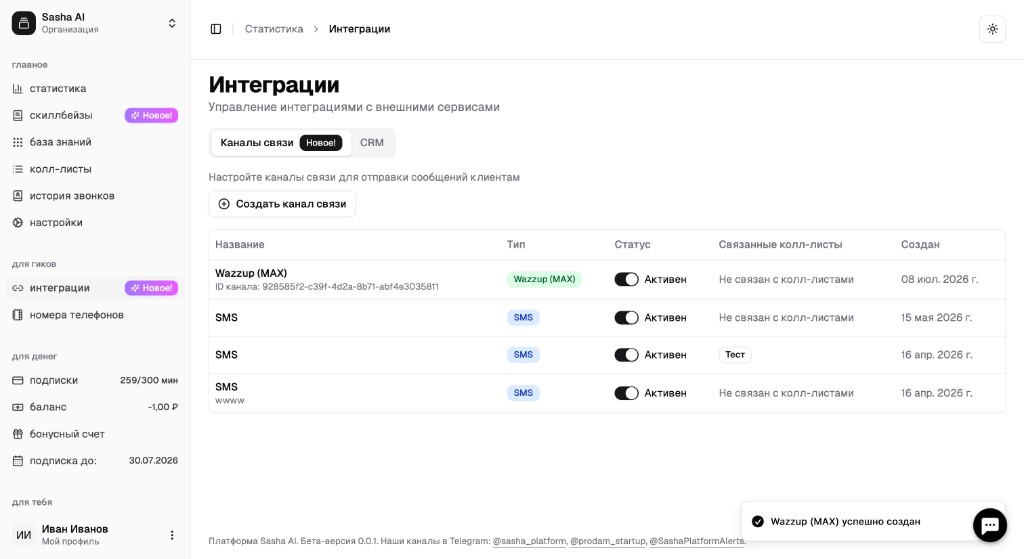Turn off the SMS wwww channel toggle
The width and height of the screenshot is (1024, 559).
[626, 393]
